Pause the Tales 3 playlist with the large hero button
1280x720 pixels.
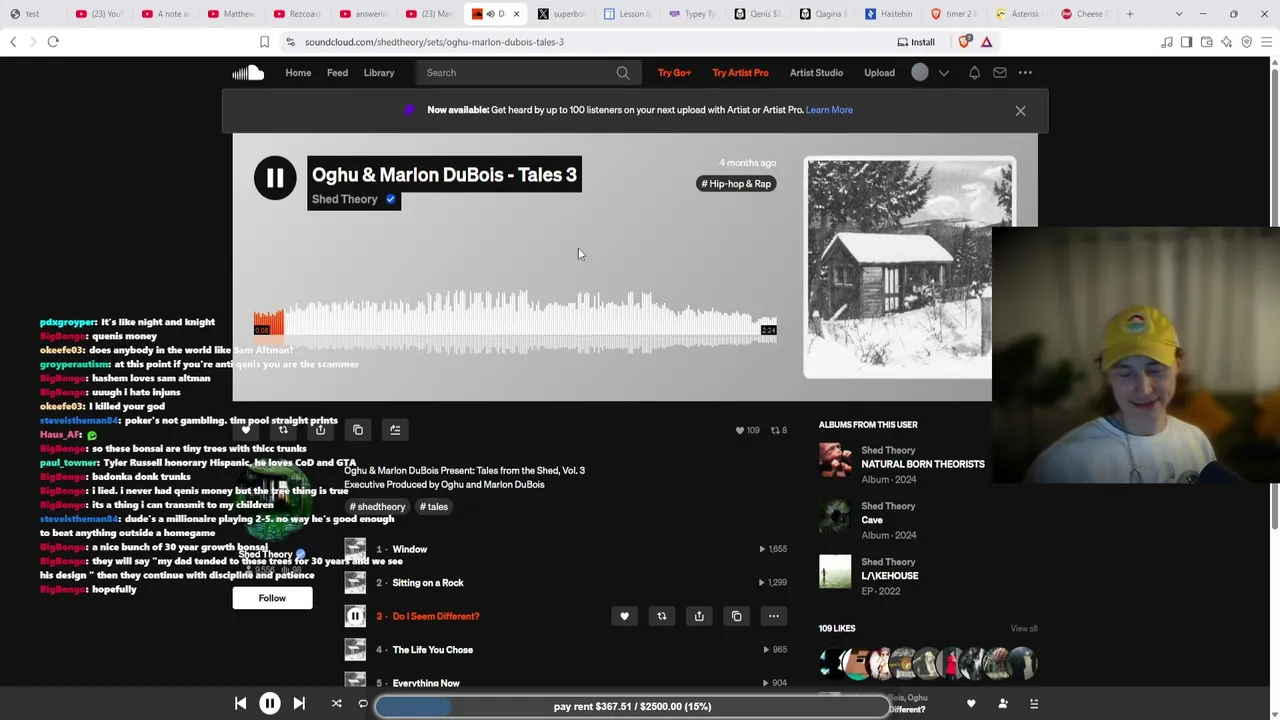point(275,178)
